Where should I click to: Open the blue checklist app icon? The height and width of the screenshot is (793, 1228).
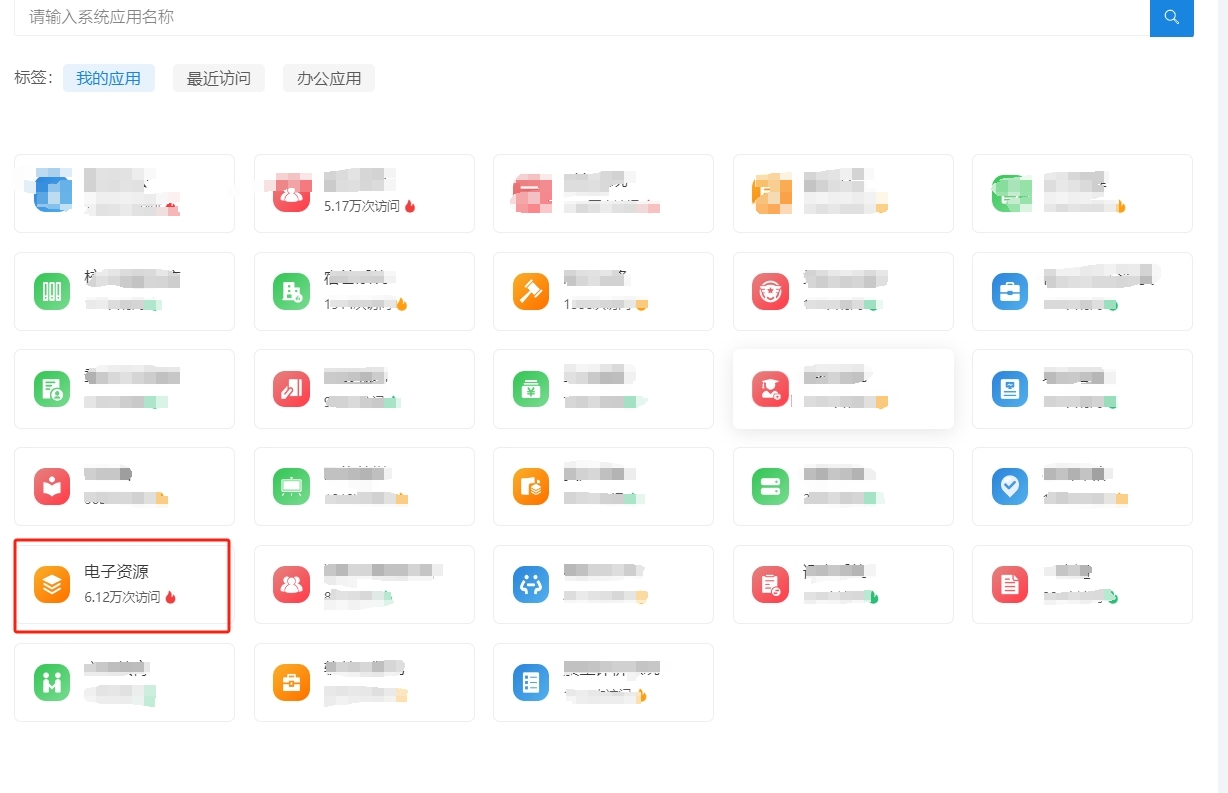(x=531, y=682)
